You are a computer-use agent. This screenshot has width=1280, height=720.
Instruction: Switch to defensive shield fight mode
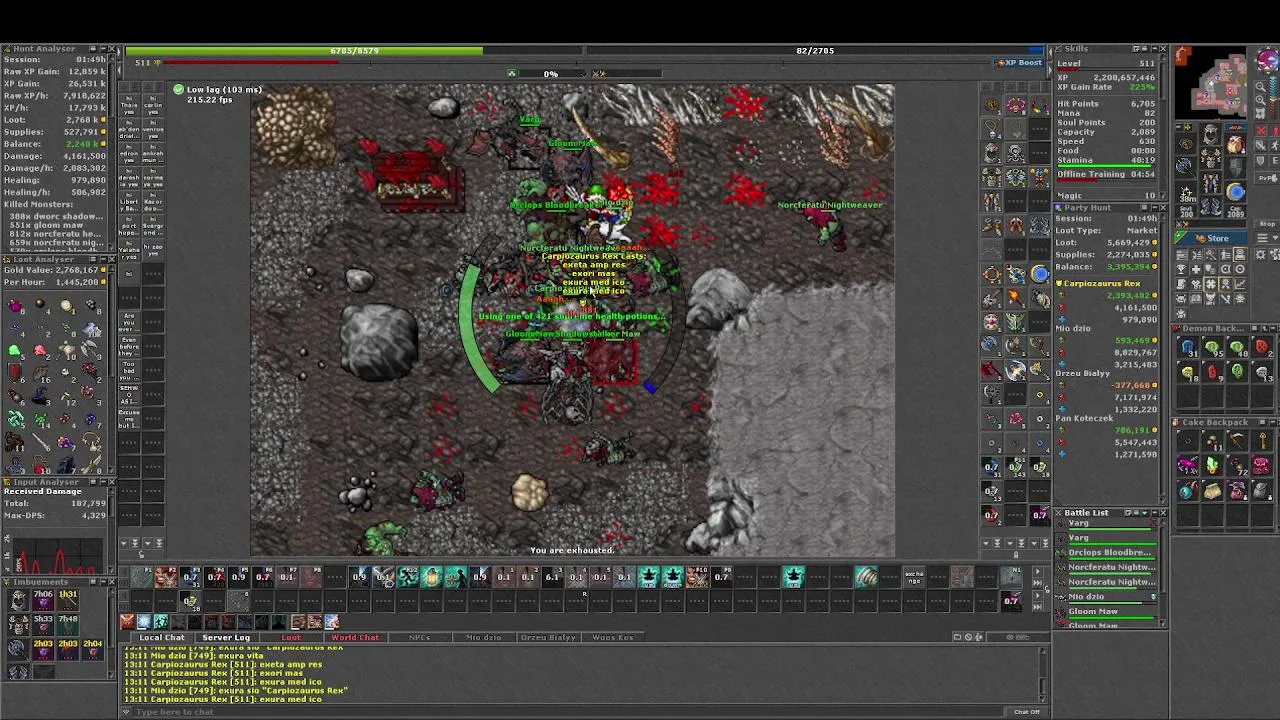coord(1261,160)
